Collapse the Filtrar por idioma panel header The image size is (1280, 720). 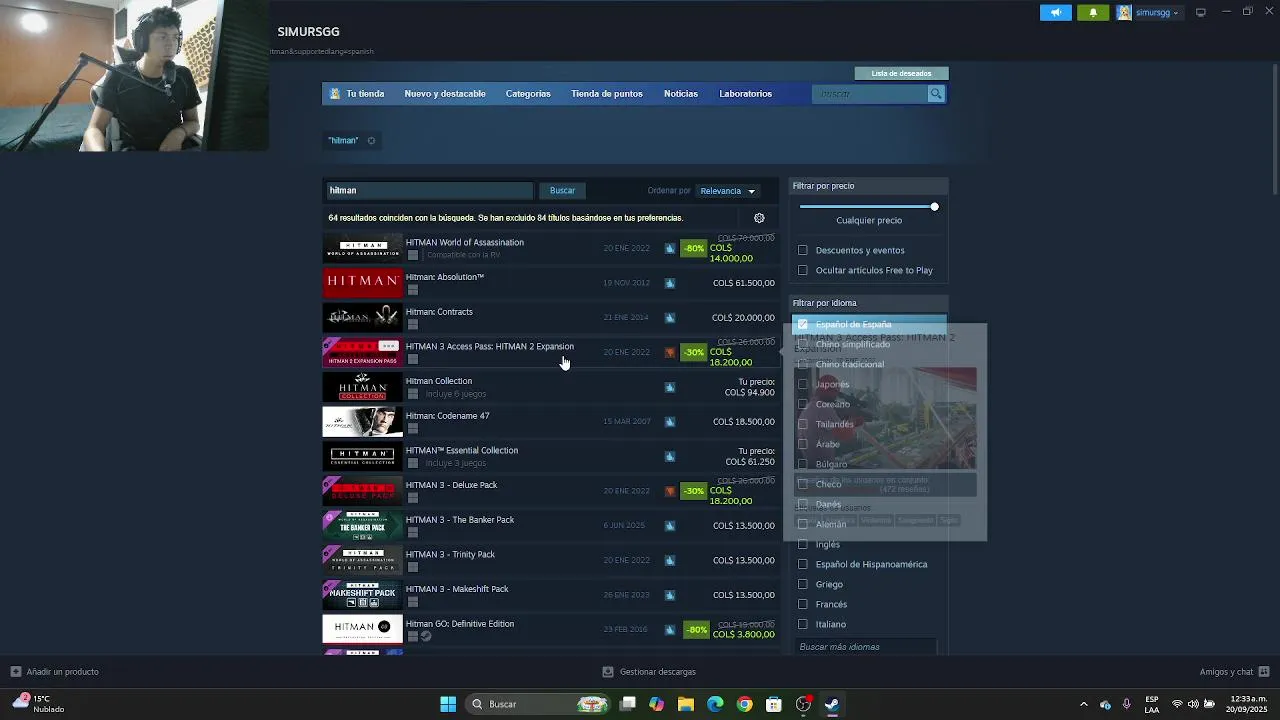868,303
